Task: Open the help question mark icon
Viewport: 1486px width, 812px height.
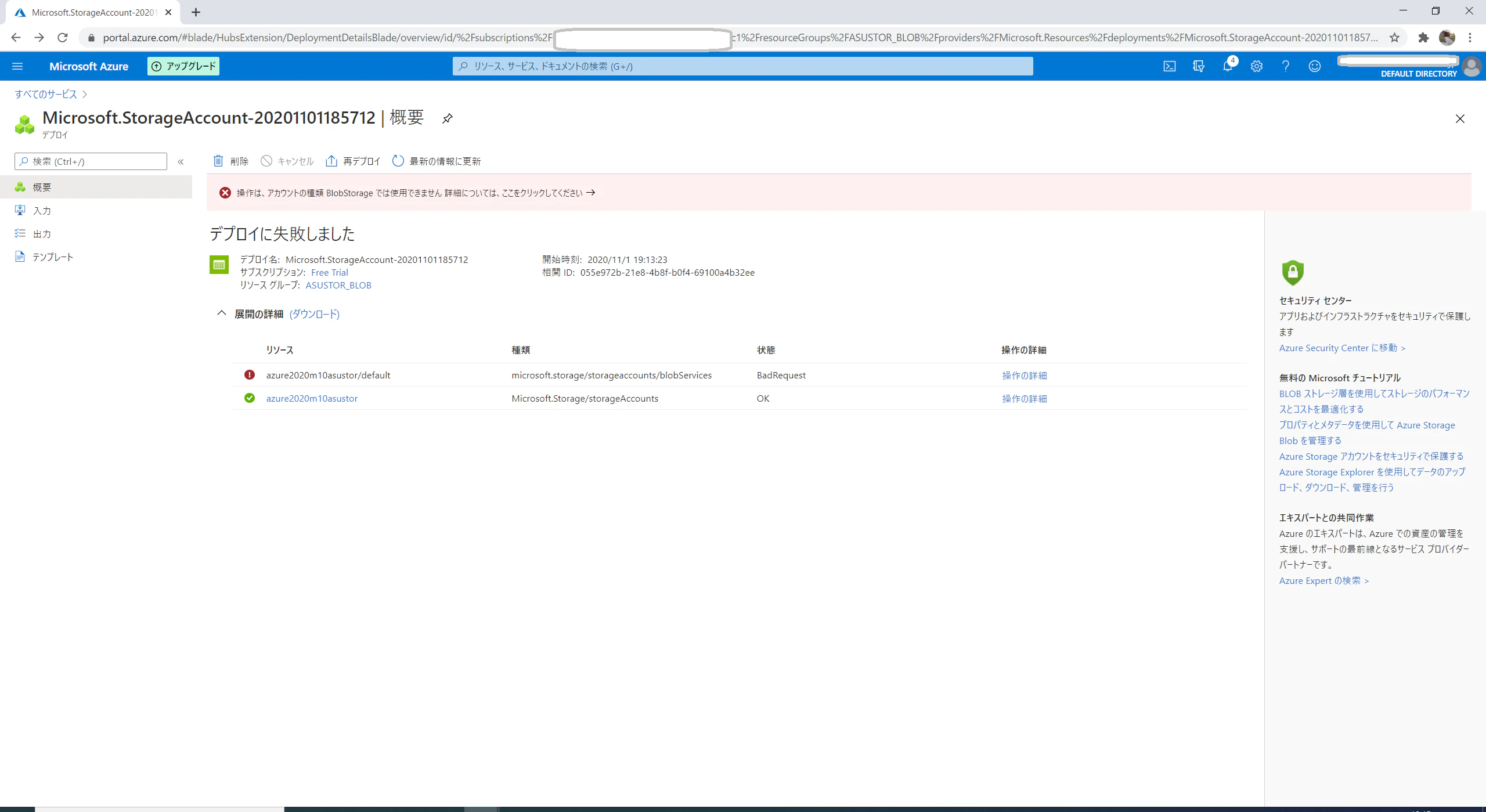Action: point(1286,66)
